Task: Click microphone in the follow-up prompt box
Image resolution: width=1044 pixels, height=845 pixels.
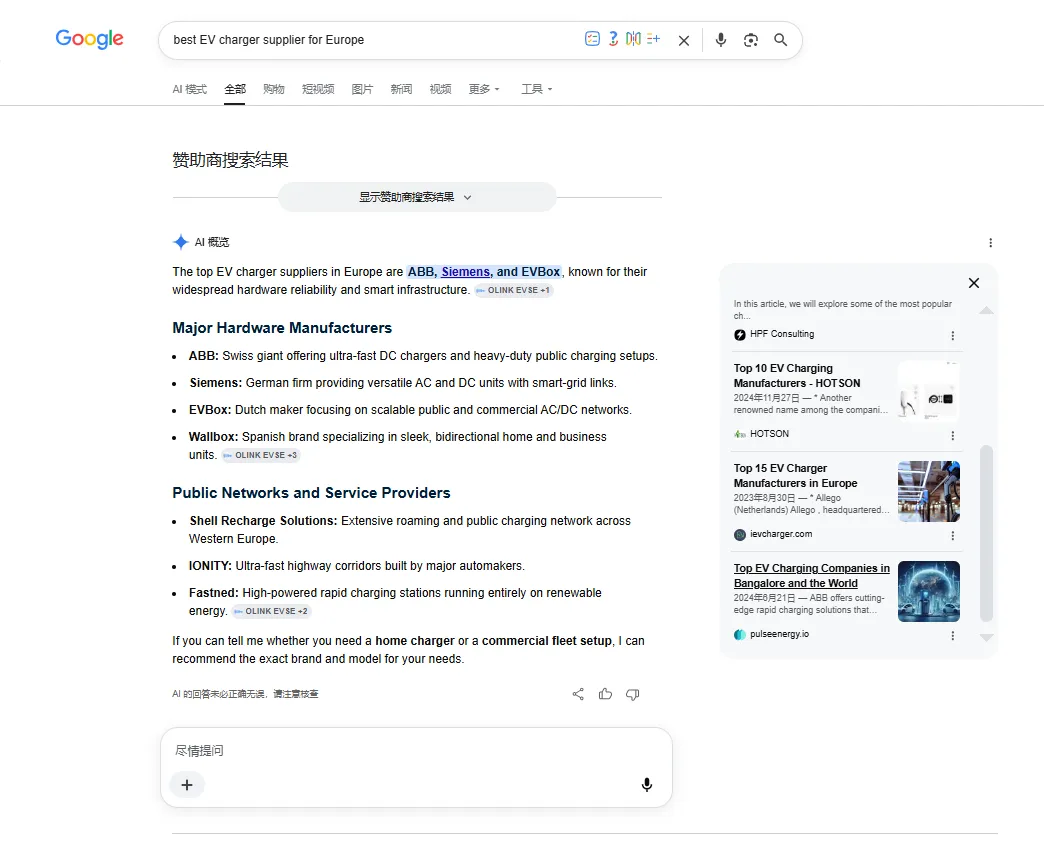Action: coord(647,784)
